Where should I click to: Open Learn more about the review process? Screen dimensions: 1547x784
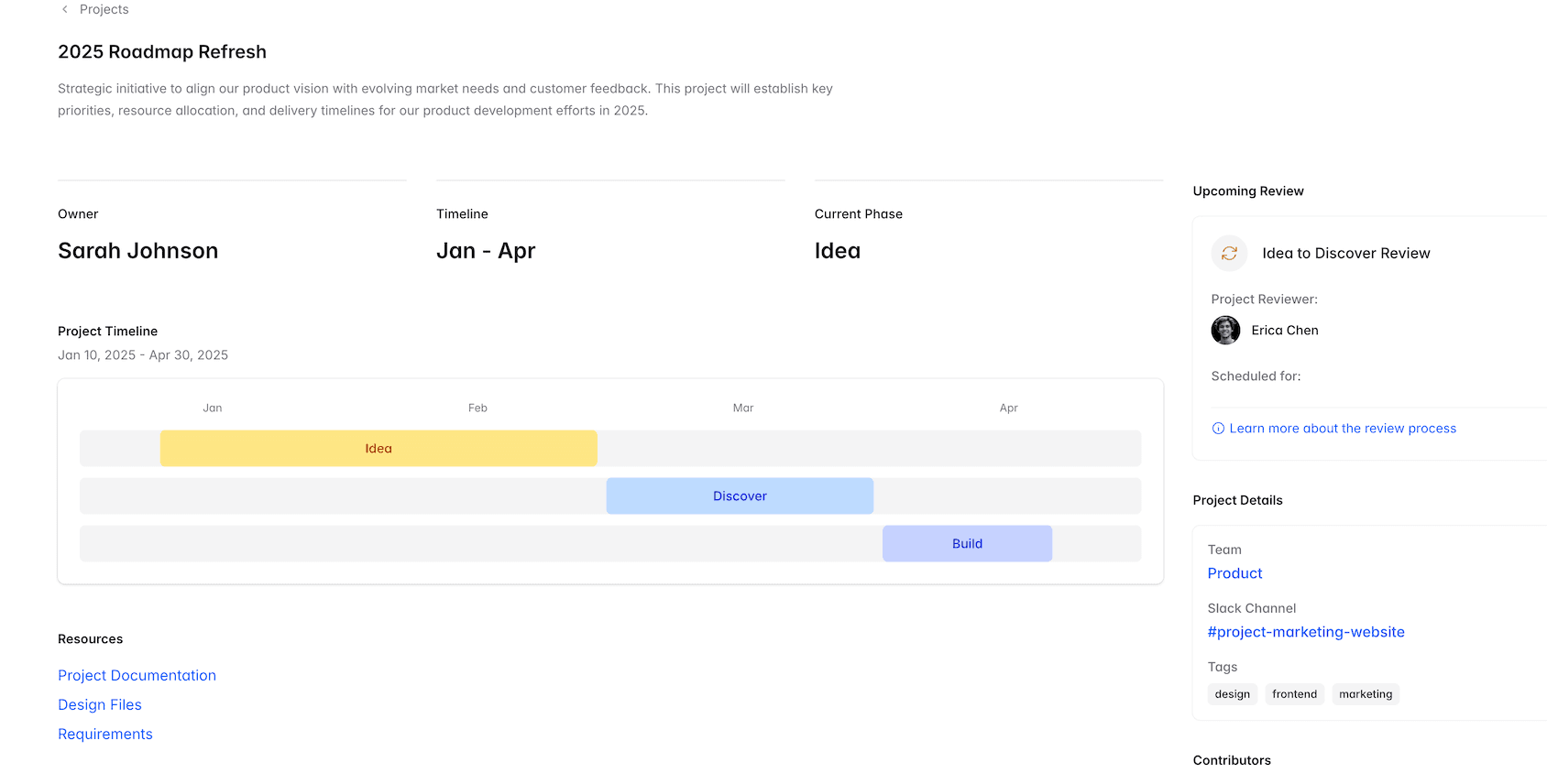(x=1342, y=429)
